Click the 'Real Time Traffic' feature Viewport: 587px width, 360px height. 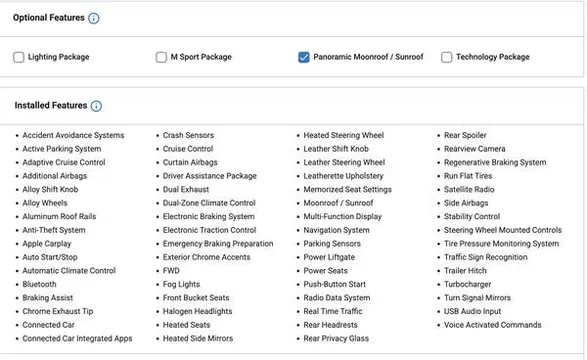[333, 311]
